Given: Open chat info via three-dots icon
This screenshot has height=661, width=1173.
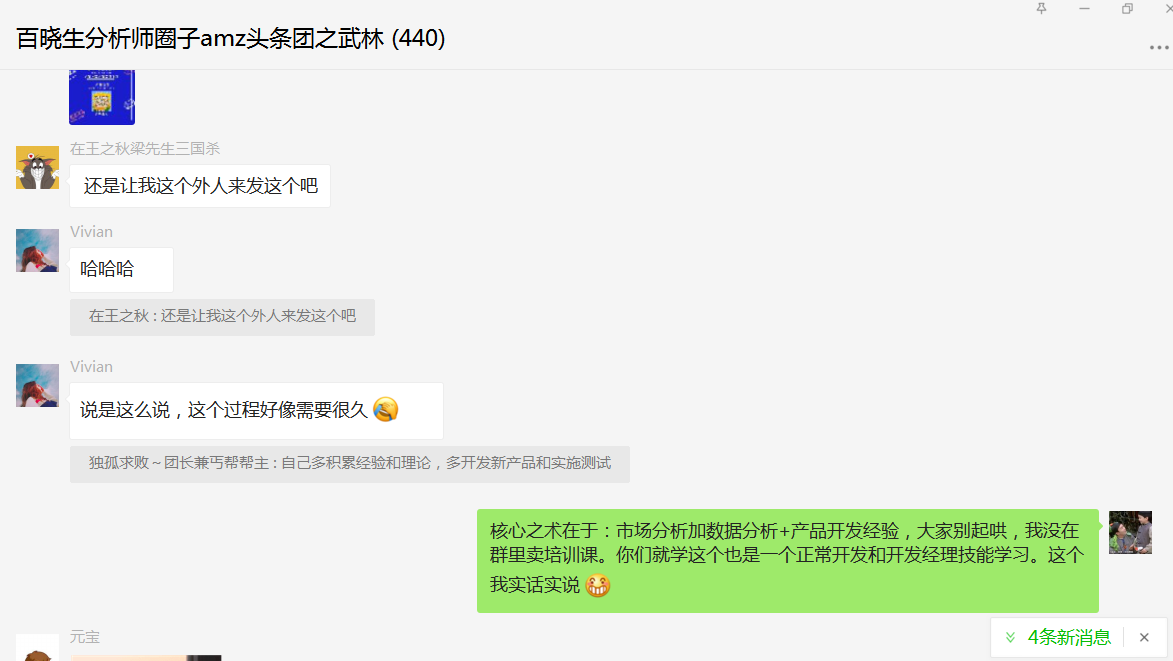Looking at the screenshot, I should point(1159,48).
